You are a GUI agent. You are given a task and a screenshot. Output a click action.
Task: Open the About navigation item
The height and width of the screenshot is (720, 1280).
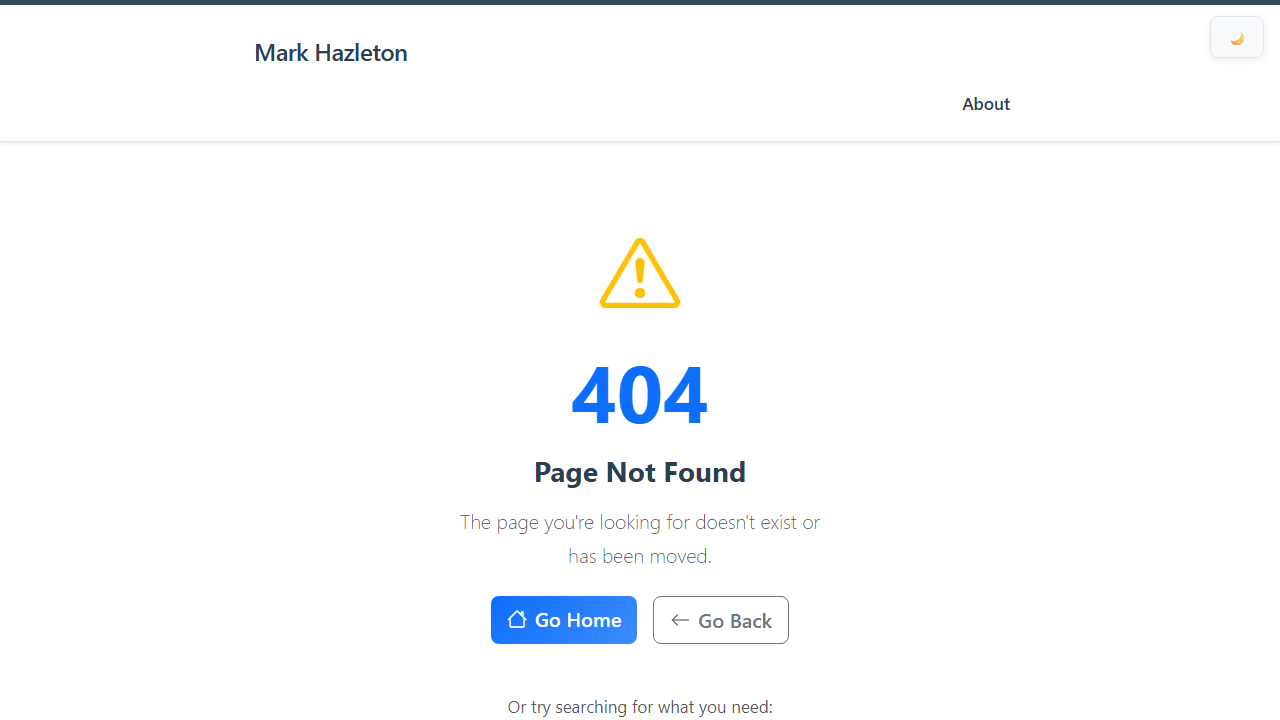point(986,104)
